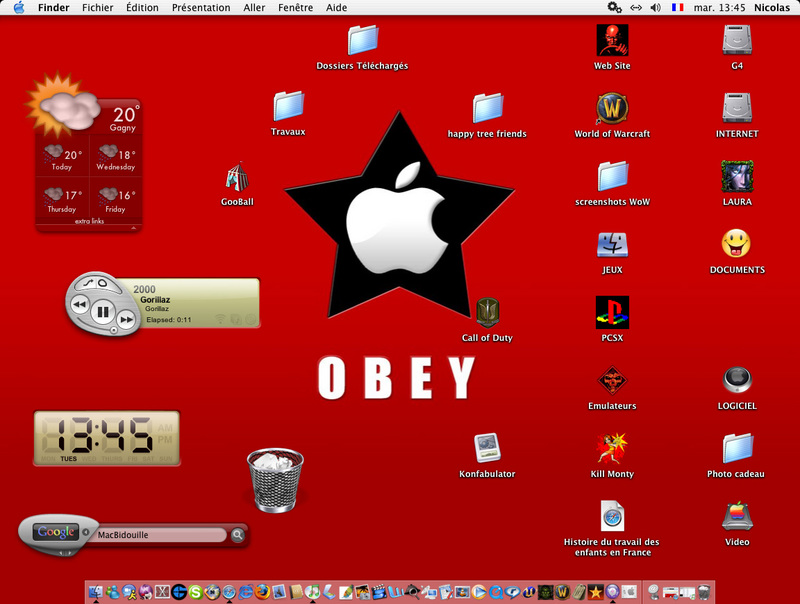Open the Aide menu
800x604 pixels.
336,8
